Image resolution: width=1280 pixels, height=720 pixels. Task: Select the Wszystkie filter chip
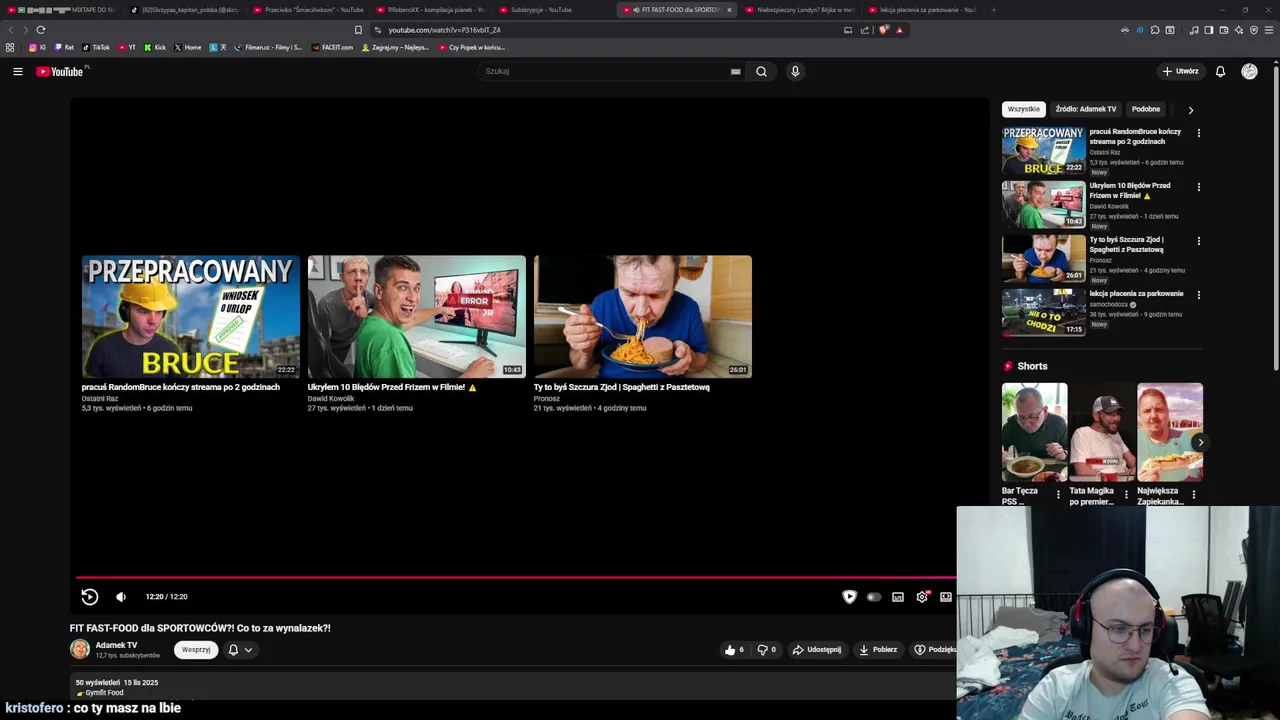click(1024, 109)
